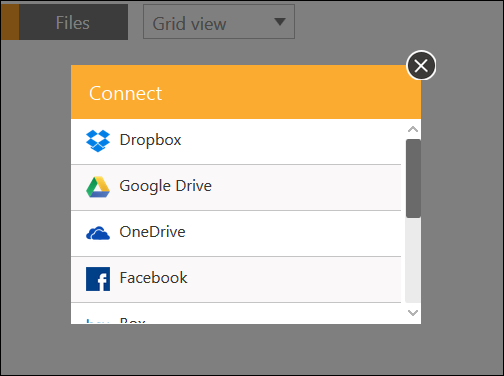The width and height of the screenshot is (504, 376).
Task: Choose the OneDrive label text
Action: [152, 232]
